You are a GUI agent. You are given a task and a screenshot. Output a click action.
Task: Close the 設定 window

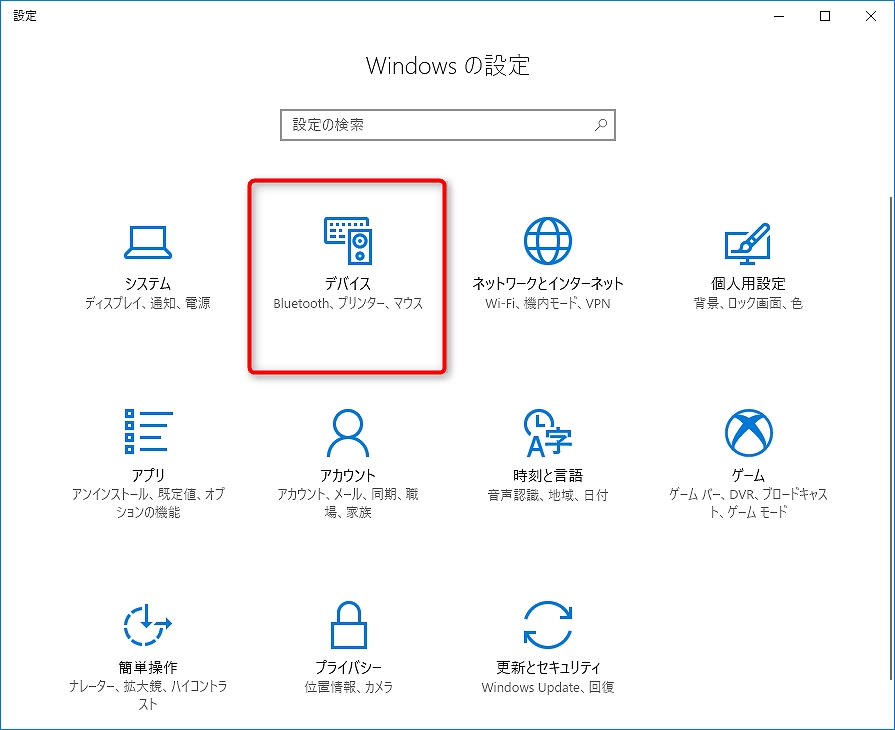click(871, 16)
